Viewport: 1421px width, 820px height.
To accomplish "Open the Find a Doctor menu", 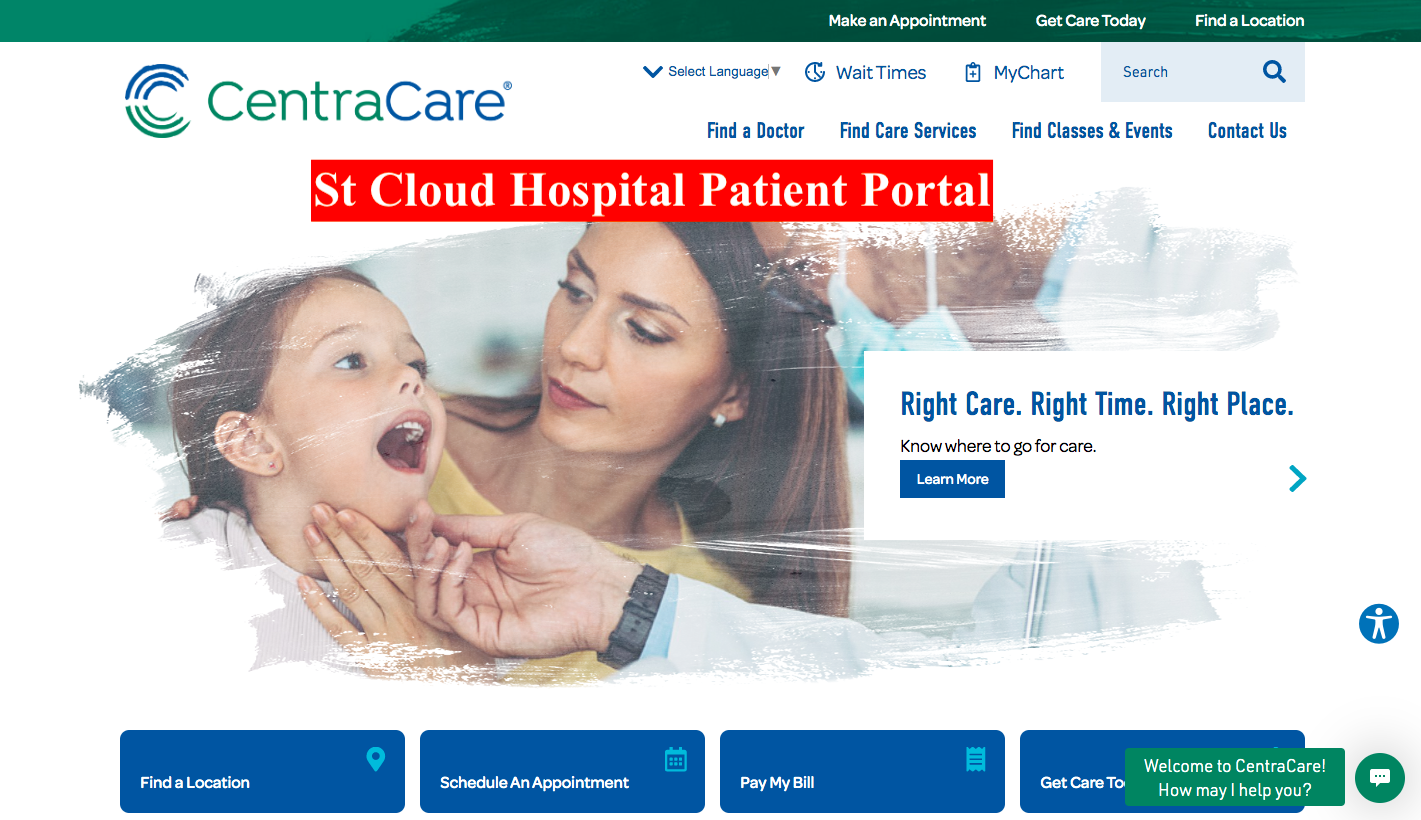I will [x=755, y=131].
